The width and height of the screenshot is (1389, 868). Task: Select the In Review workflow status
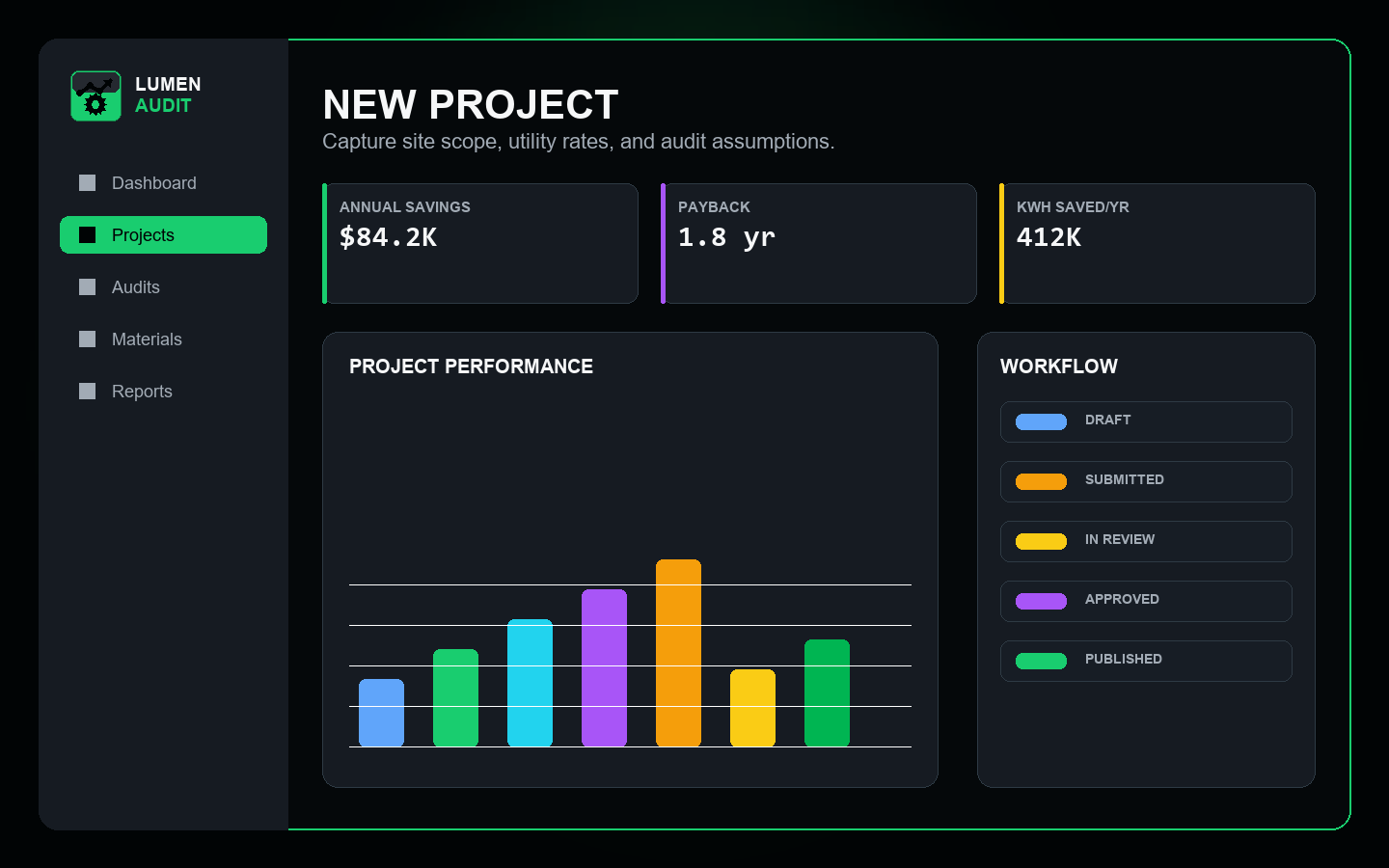[1146, 541]
